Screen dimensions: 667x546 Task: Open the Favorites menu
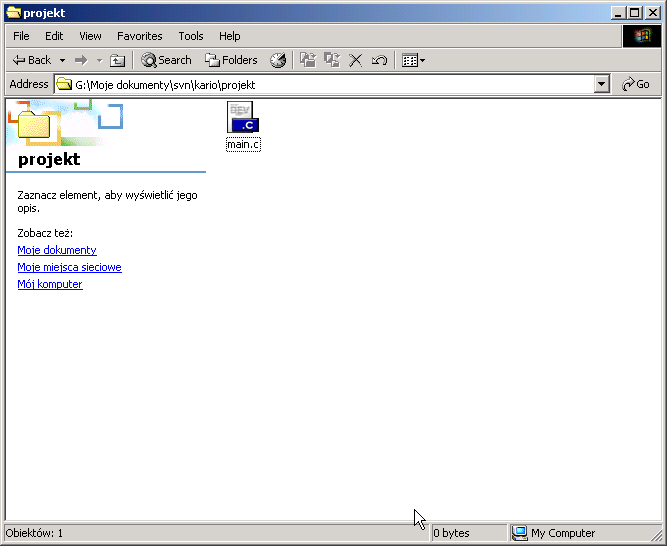(x=140, y=36)
